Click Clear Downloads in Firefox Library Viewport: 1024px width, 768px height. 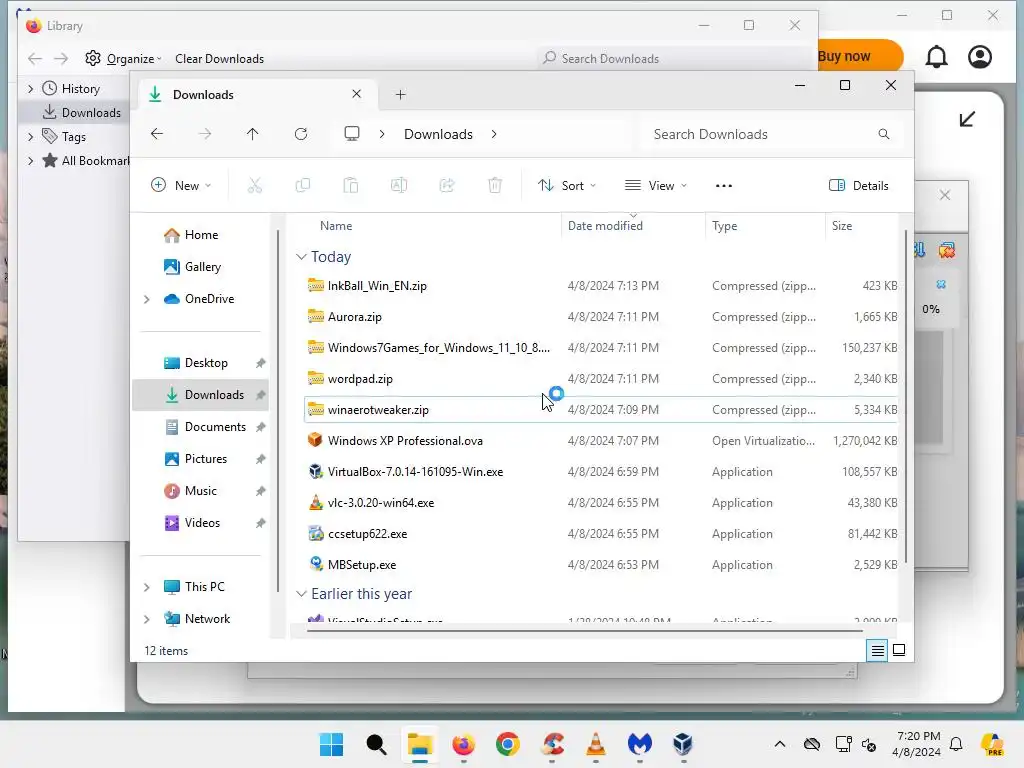pyautogui.click(x=219, y=59)
